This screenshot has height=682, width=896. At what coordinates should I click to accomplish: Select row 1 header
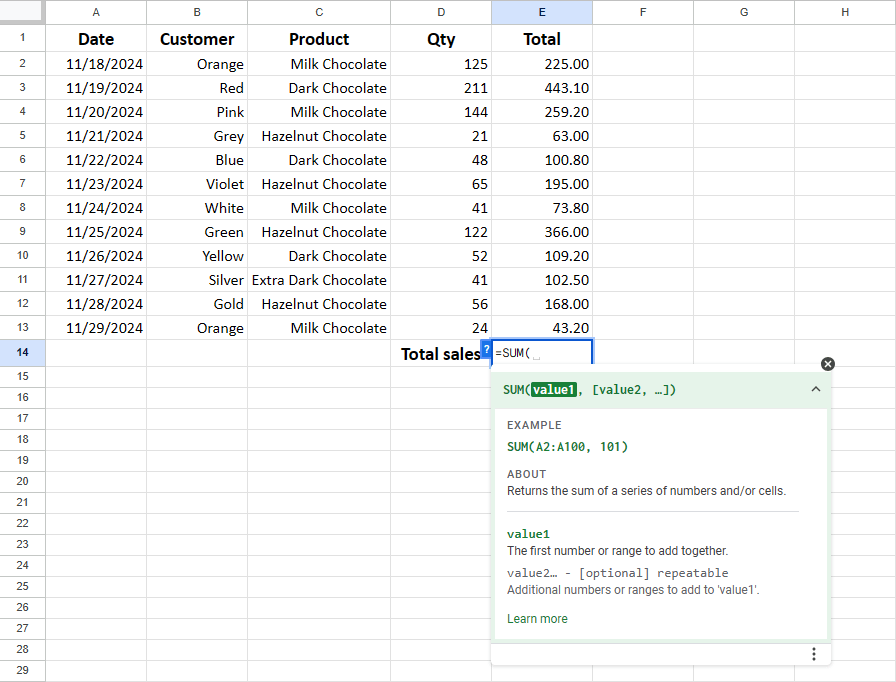coord(22,39)
